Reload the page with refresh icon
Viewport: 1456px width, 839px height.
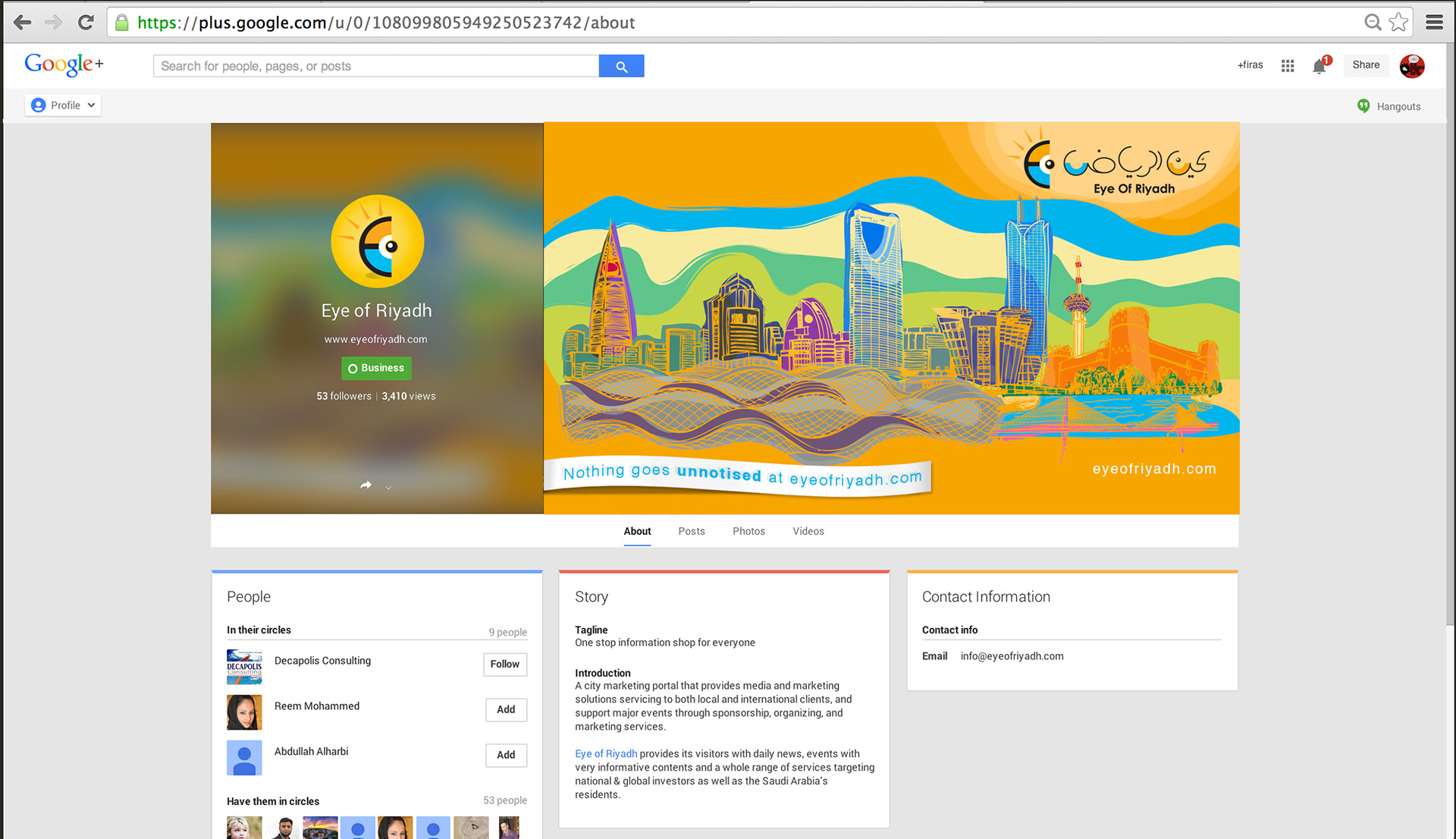point(86,23)
